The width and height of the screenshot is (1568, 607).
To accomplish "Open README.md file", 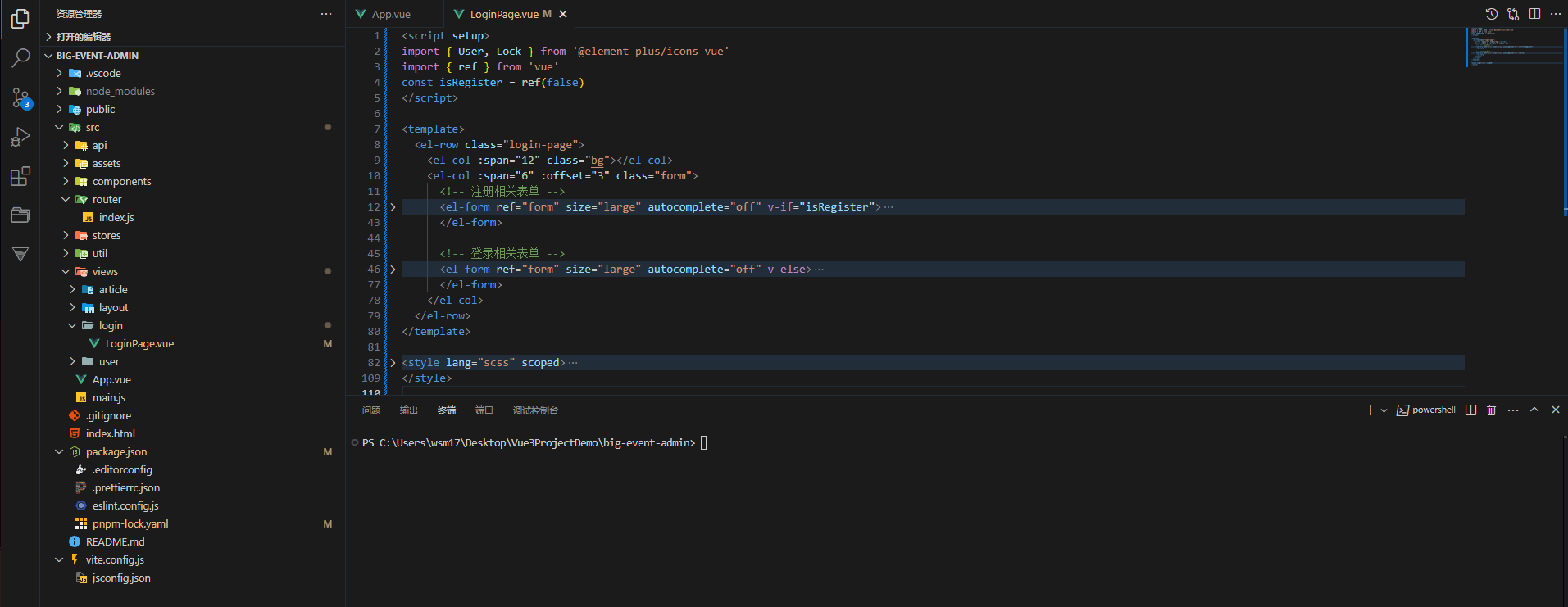I will [x=193, y=541].
